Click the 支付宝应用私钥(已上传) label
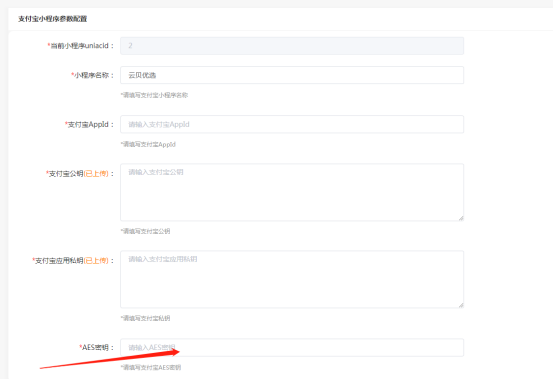 tap(73, 261)
